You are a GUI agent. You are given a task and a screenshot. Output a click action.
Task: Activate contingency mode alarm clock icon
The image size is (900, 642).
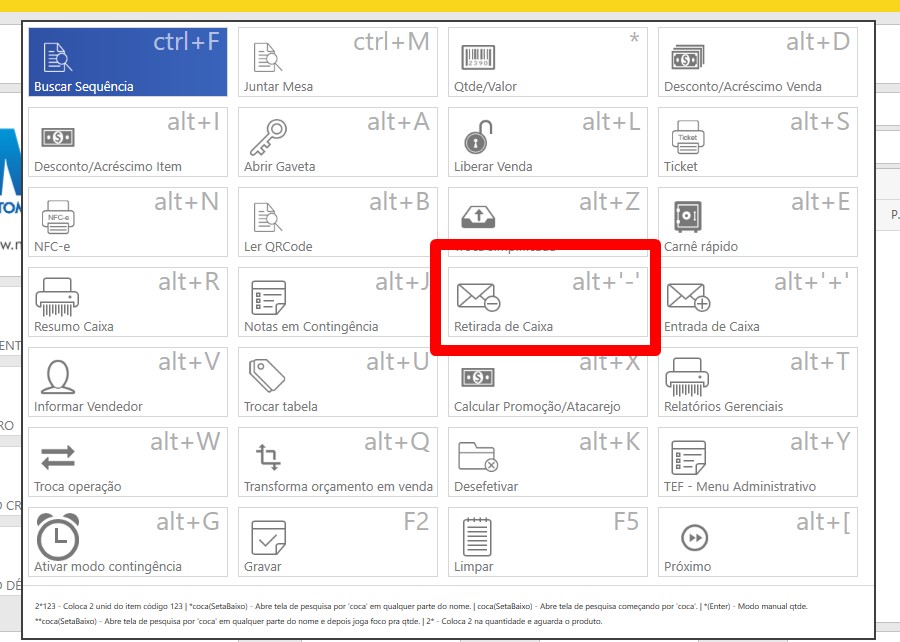[57, 537]
